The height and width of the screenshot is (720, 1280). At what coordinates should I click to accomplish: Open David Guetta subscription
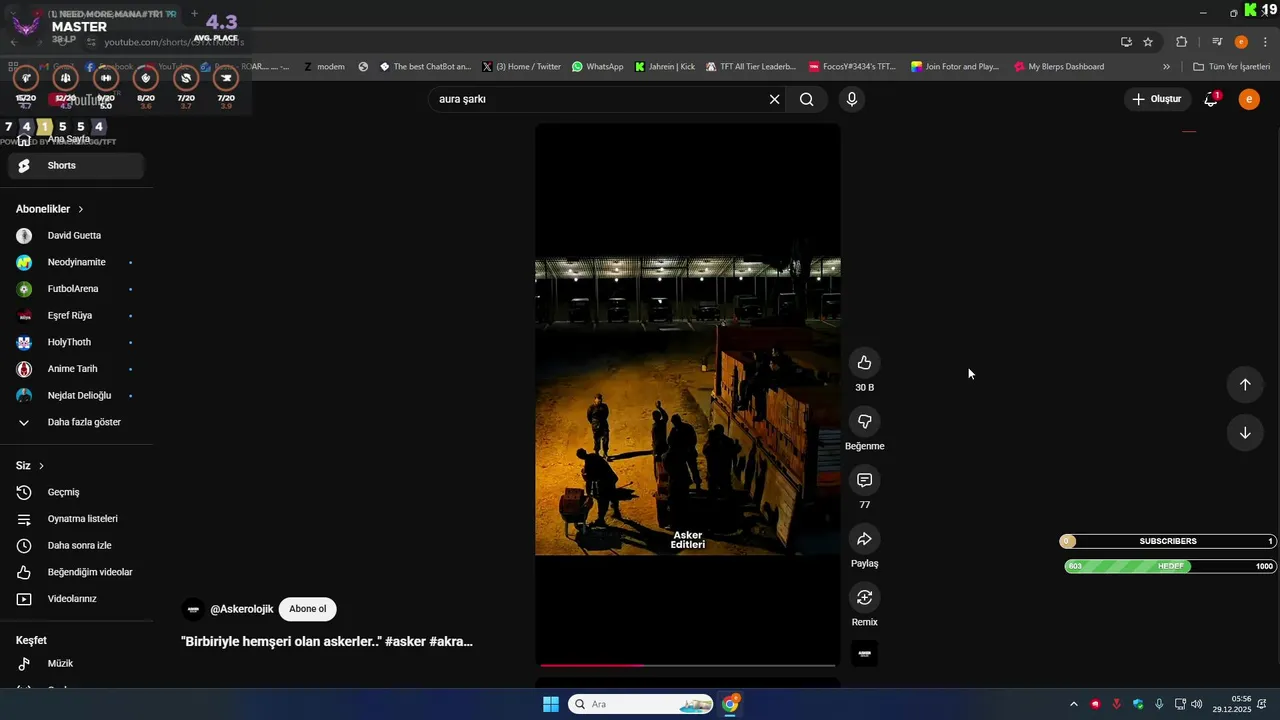pyautogui.click(x=76, y=236)
